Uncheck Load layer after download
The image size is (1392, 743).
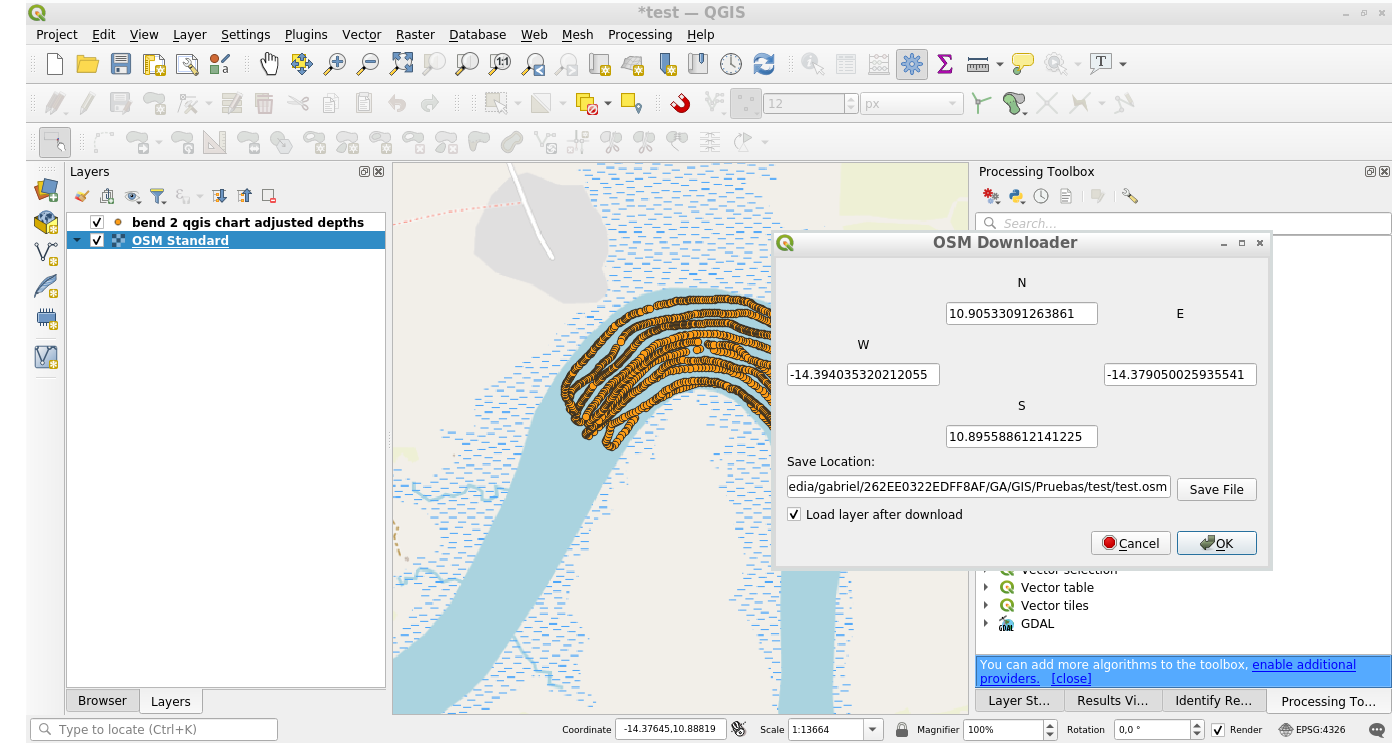click(794, 514)
